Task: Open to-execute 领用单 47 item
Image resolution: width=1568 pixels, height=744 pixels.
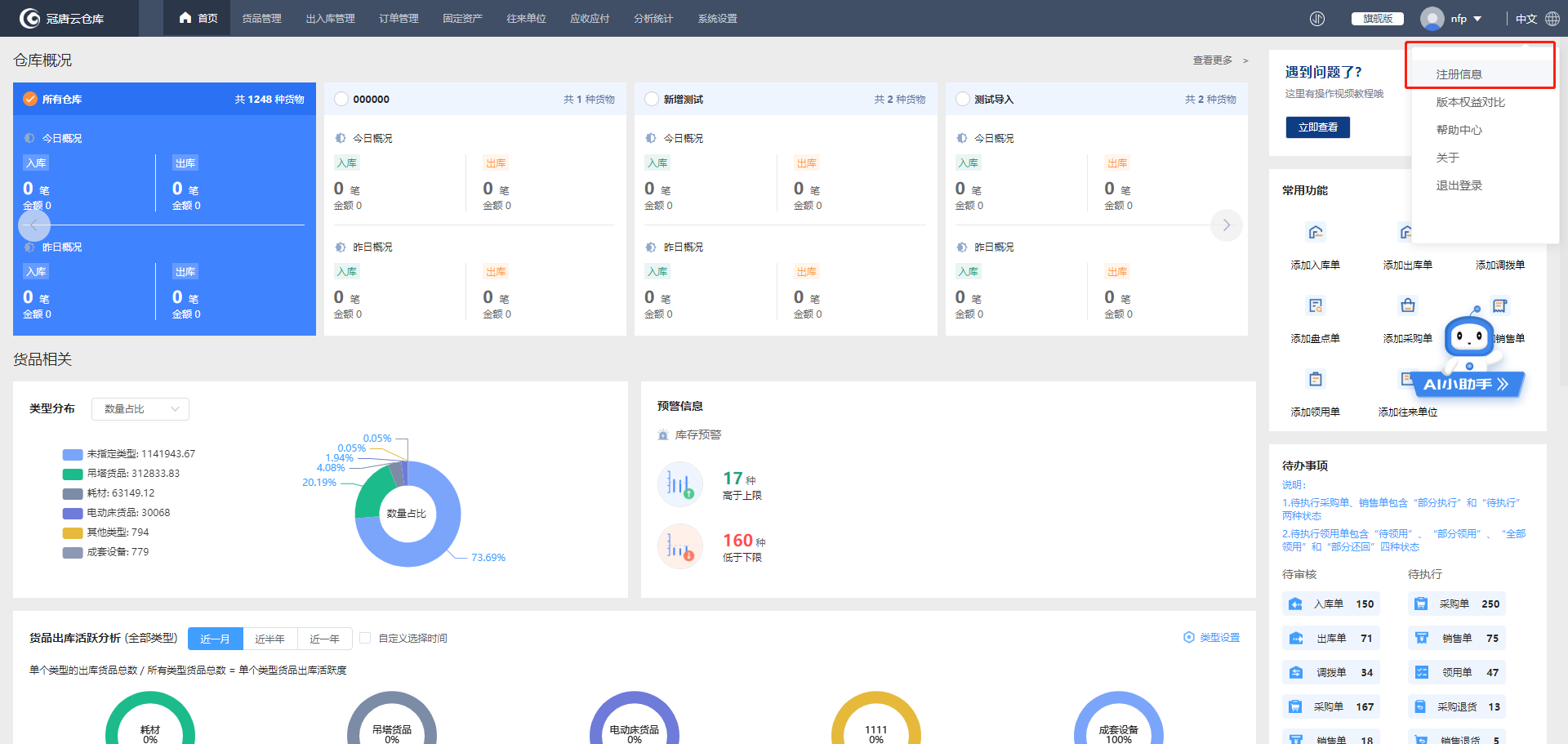Action: point(1457,672)
